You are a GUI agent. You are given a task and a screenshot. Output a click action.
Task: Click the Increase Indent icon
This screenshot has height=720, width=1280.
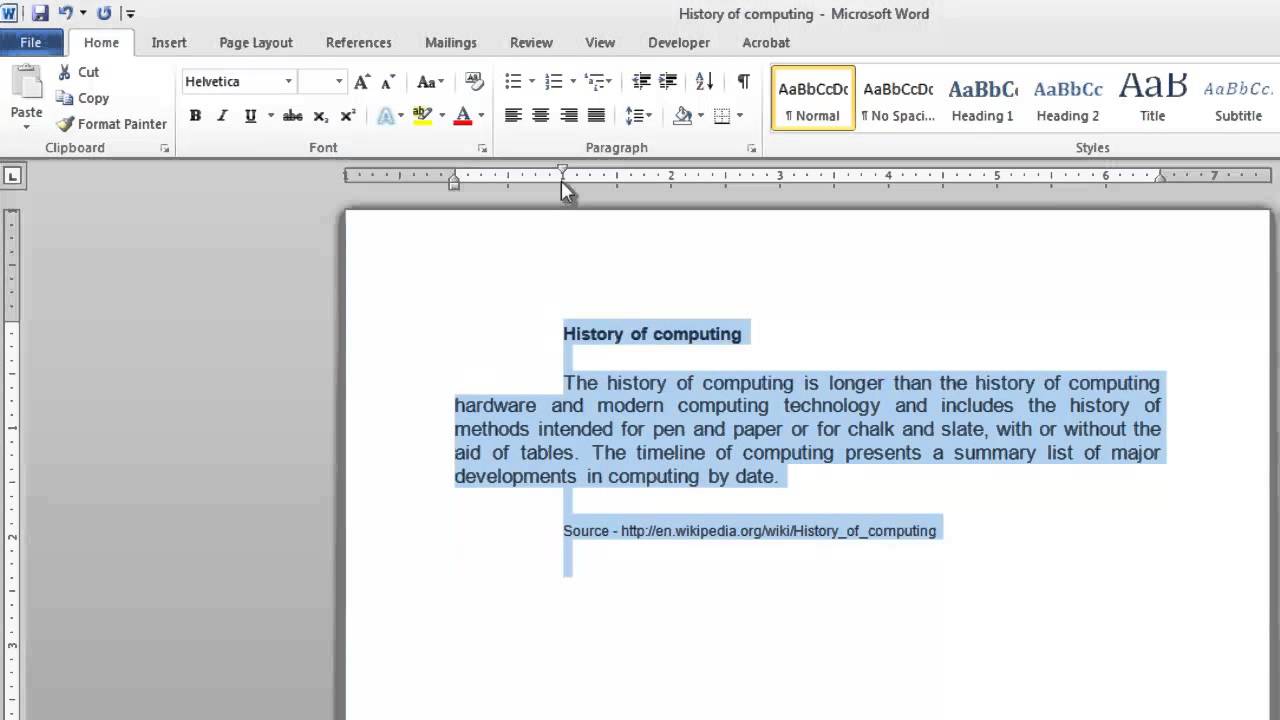(x=668, y=82)
